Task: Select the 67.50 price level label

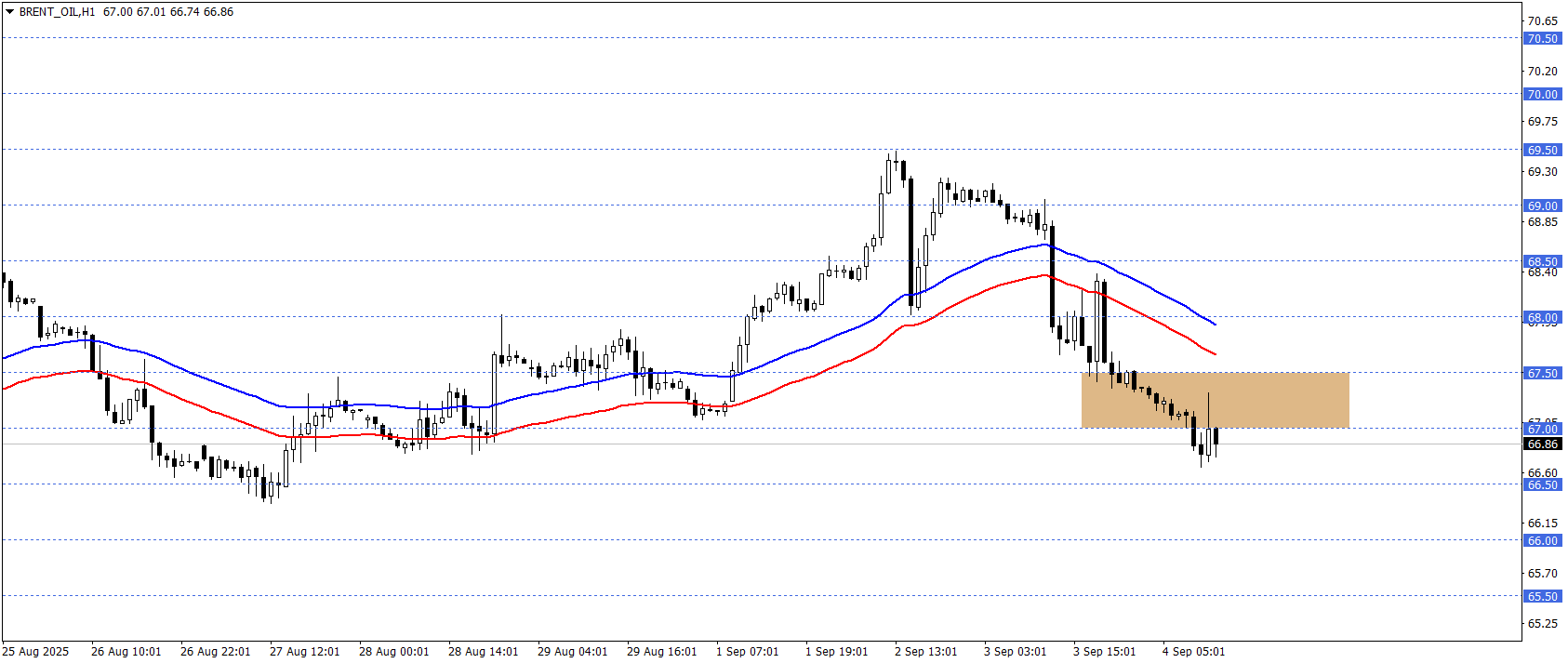Action: pyautogui.click(x=1542, y=373)
